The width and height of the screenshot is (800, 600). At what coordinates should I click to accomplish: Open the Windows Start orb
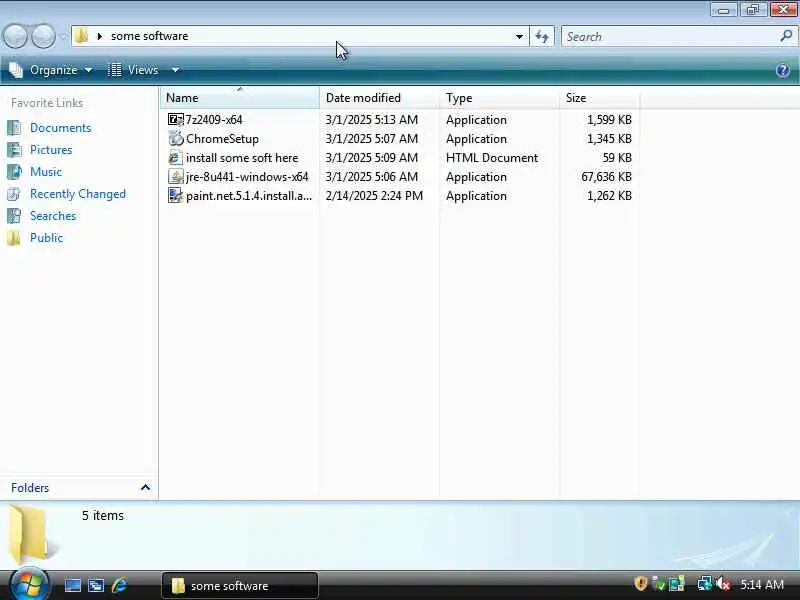[x=29, y=584]
